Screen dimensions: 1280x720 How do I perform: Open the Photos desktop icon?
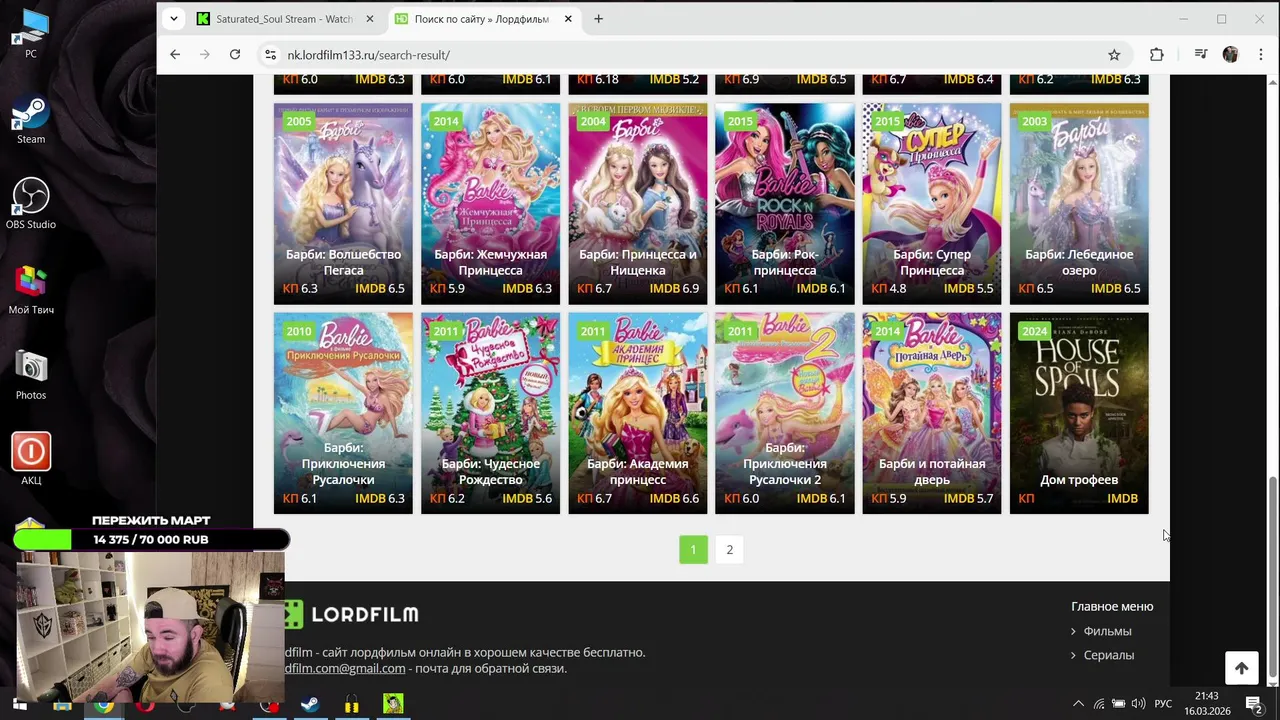[31, 375]
